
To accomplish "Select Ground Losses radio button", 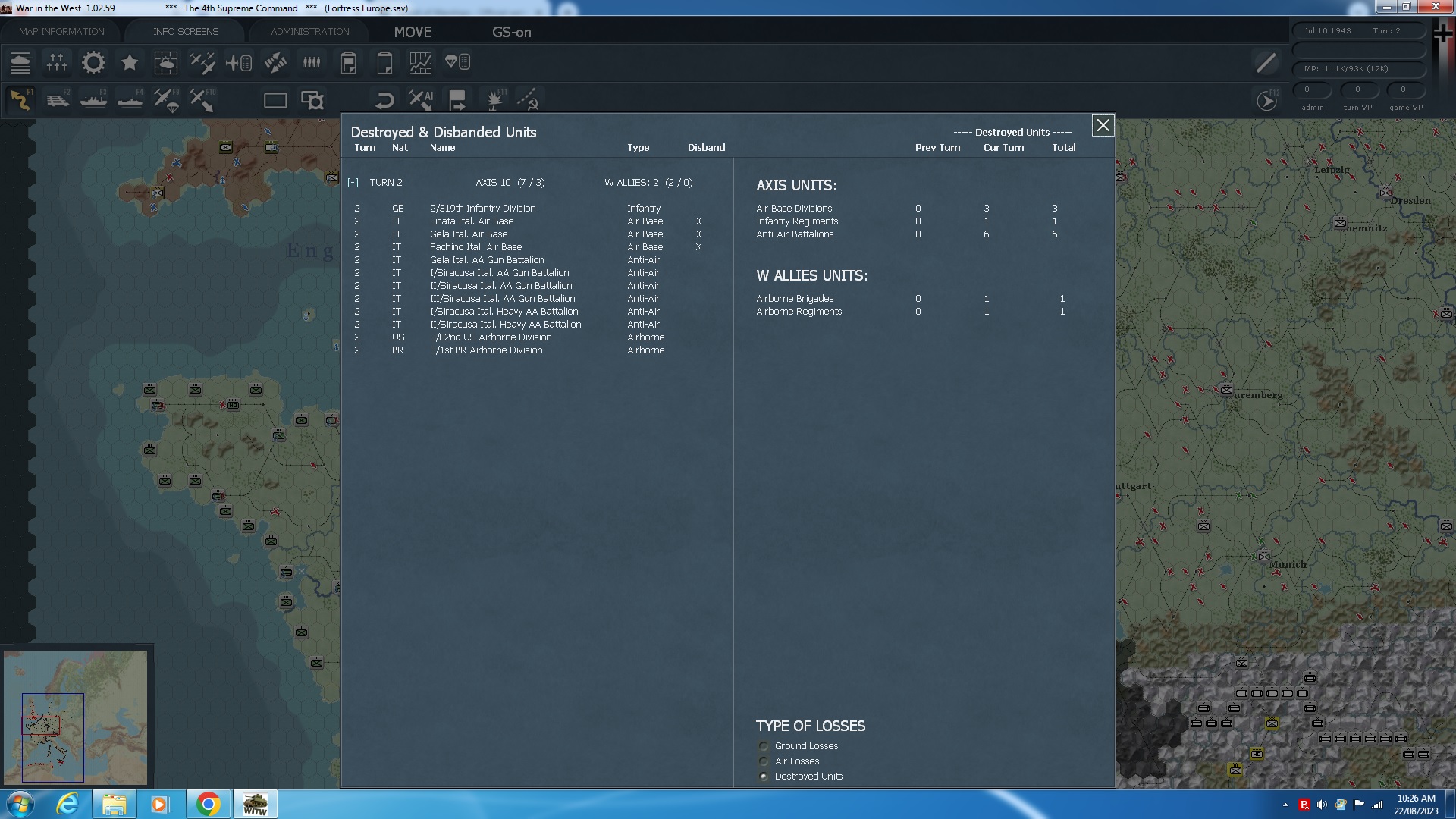I will click(764, 746).
